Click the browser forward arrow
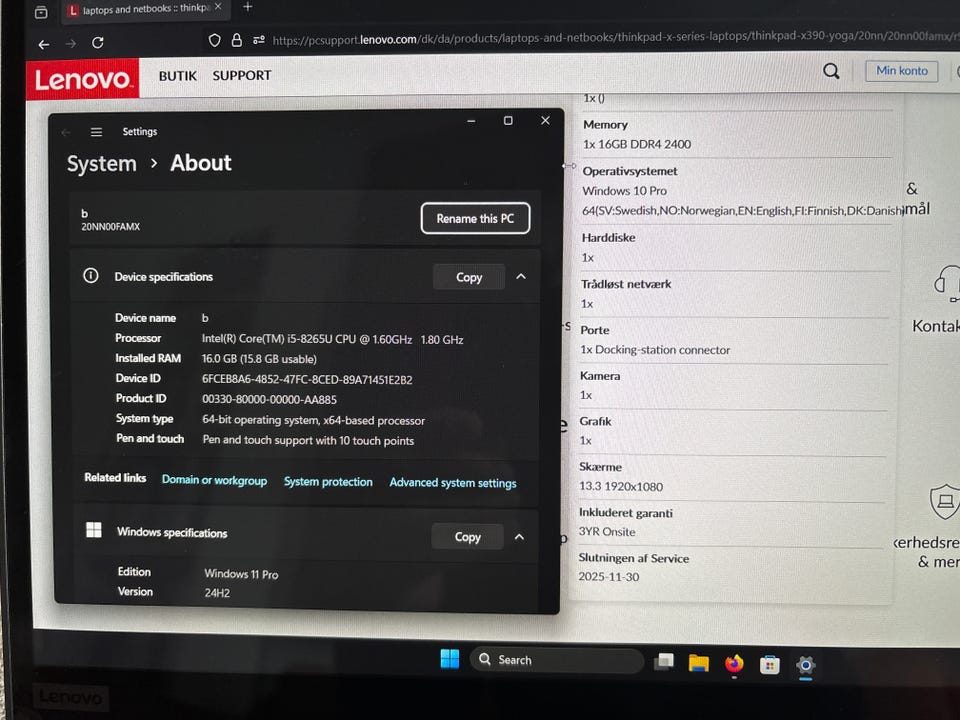 pyautogui.click(x=71, y=43)
